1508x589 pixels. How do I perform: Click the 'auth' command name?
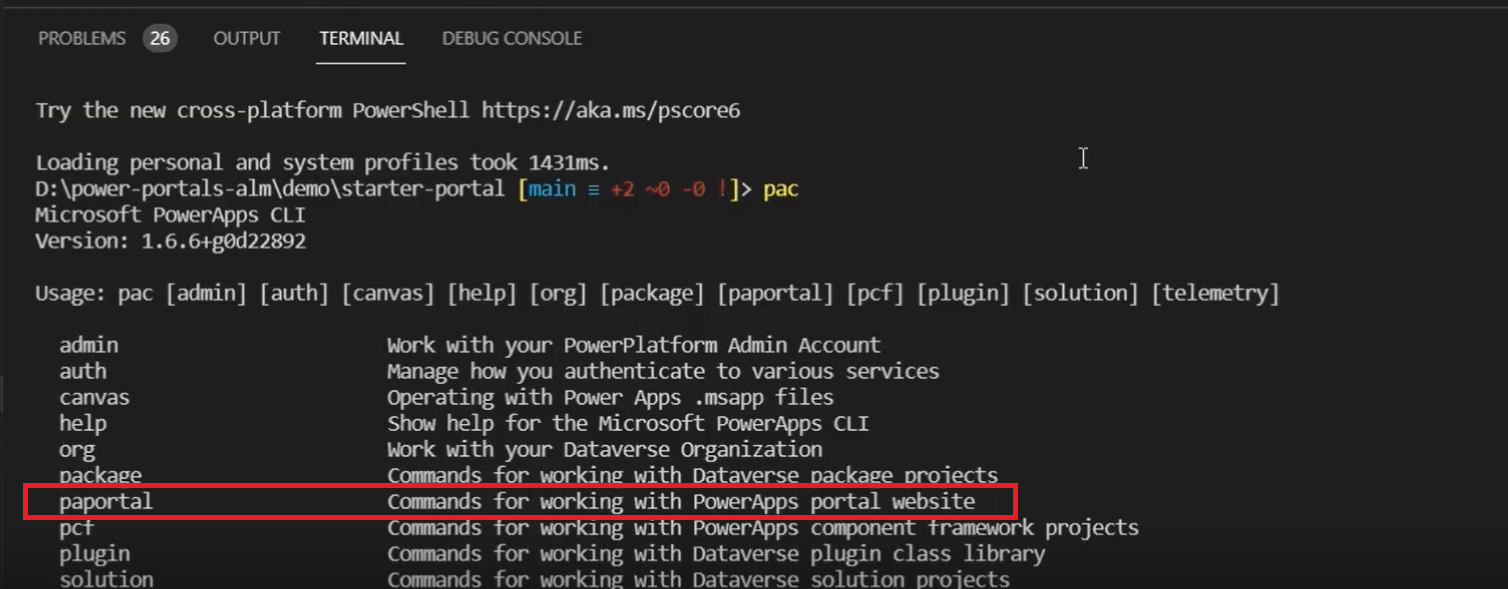[83, 371]
